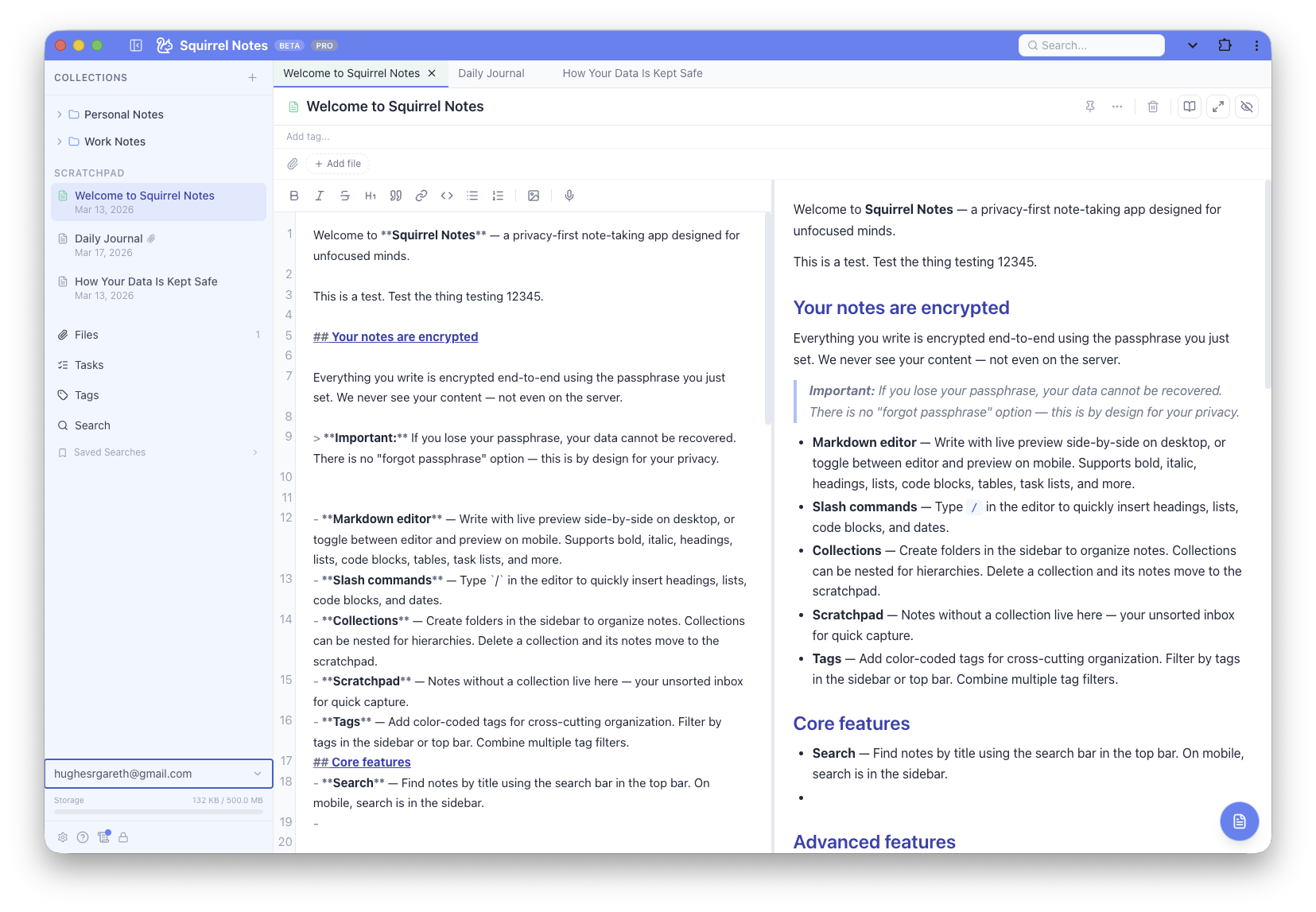
Task: Open app settings via the gear icon
Action: click(x=62, y=836)
